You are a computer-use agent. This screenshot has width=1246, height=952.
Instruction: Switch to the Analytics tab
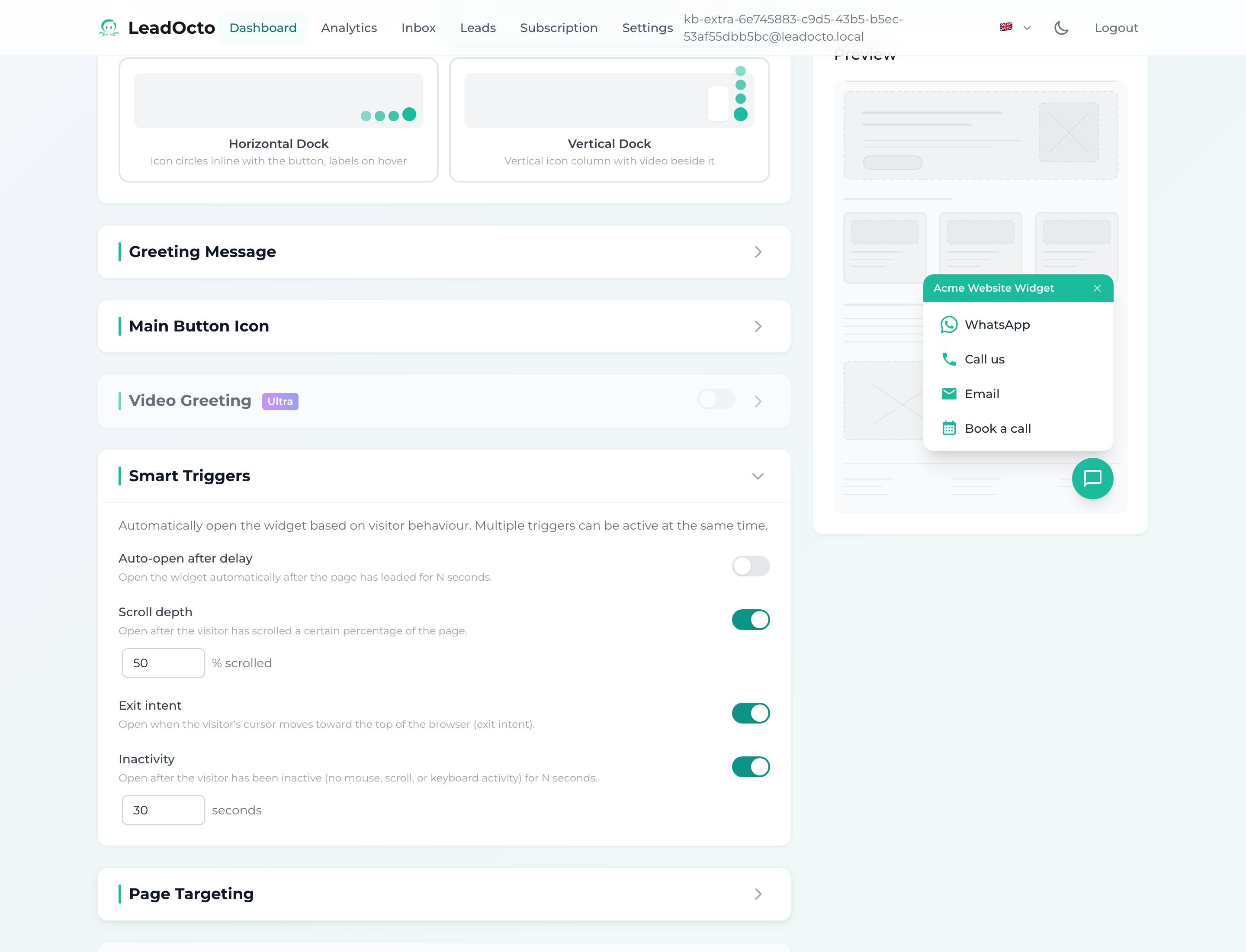349,27
